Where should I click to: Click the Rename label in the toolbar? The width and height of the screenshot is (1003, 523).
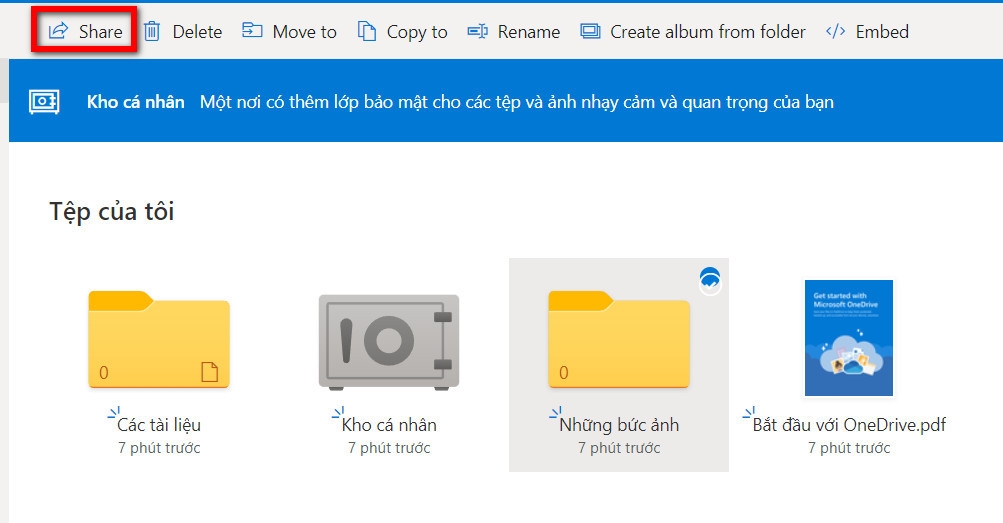pyautogui.click(x=529, y=31)
